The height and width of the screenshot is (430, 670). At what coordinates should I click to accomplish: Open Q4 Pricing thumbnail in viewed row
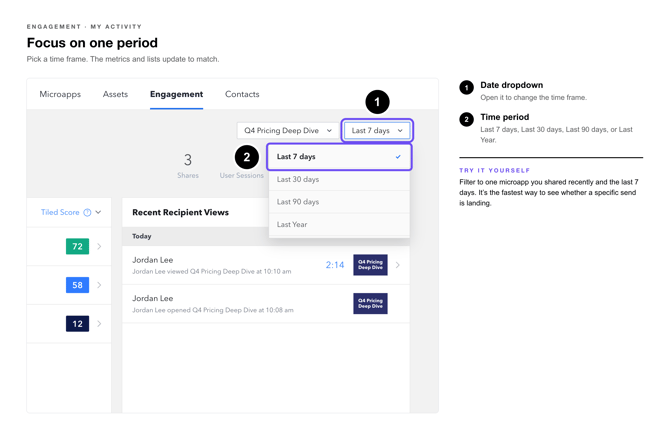tap(370, 265)
